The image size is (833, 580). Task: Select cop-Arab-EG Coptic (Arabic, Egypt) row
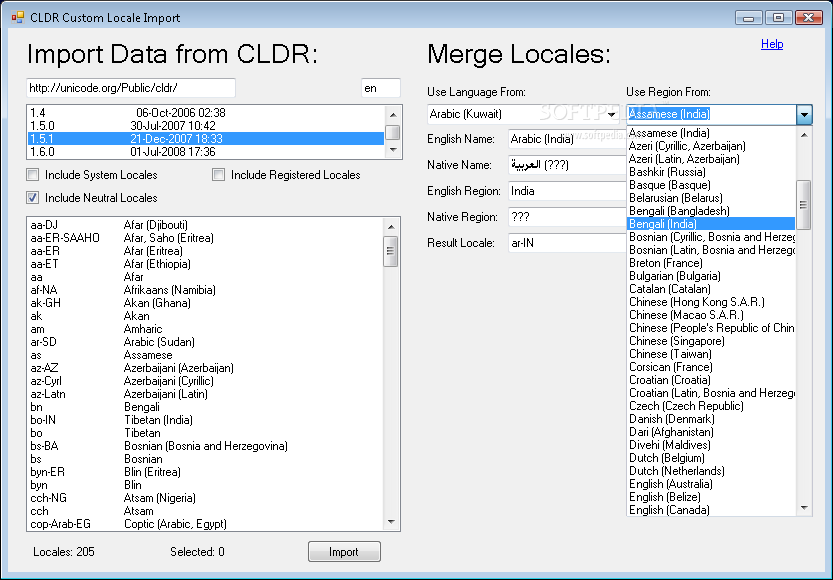[206, 524]
